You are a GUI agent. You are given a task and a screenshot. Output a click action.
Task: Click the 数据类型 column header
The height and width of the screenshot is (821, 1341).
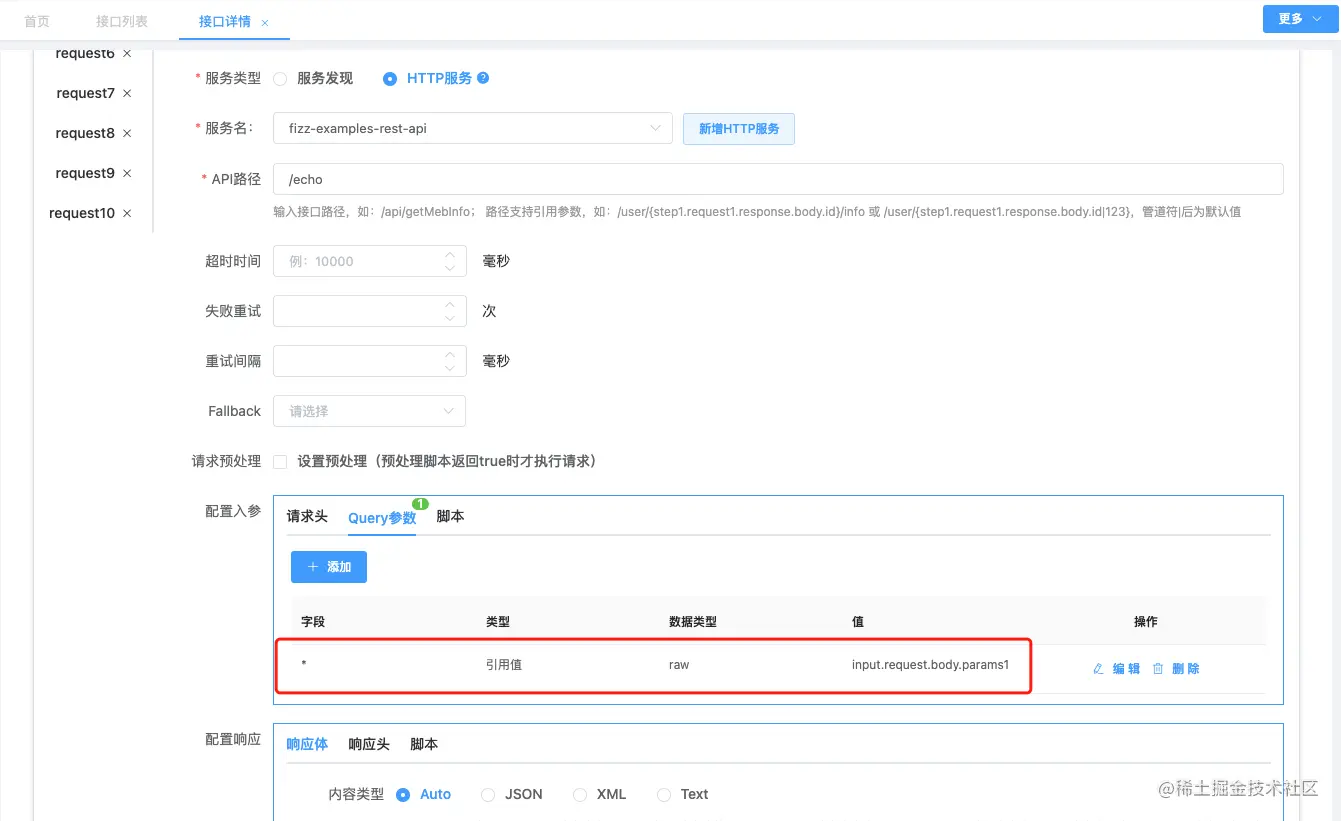[693, 622]
